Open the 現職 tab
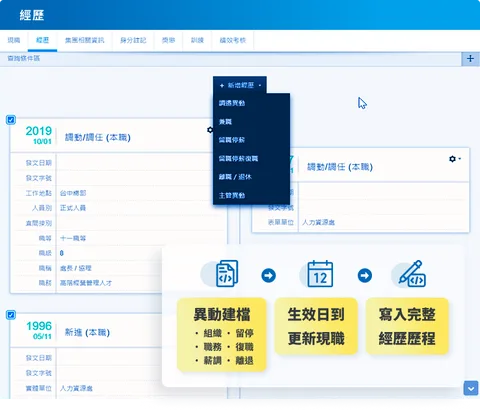 click(14, 40)
